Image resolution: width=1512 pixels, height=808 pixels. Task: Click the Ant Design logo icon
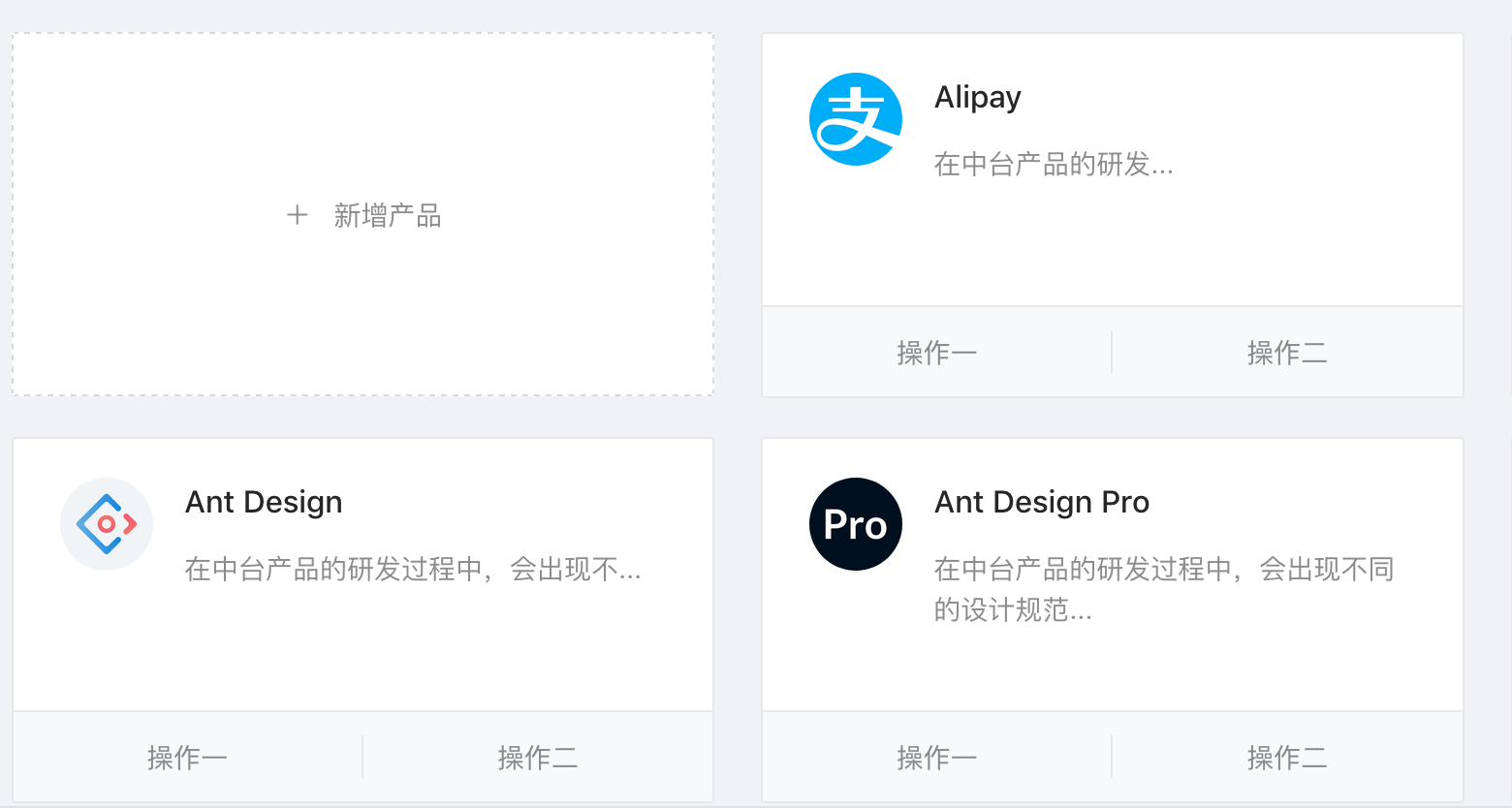(107, 523)
